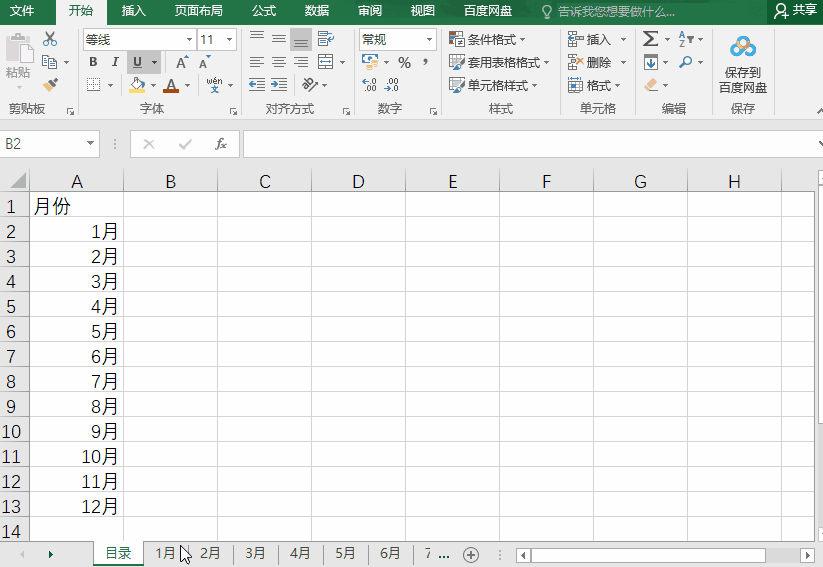Viewport: 823px width, 567px height.
Task: Open the font name 等线 dropdown
Action: [x=189, y=39]
